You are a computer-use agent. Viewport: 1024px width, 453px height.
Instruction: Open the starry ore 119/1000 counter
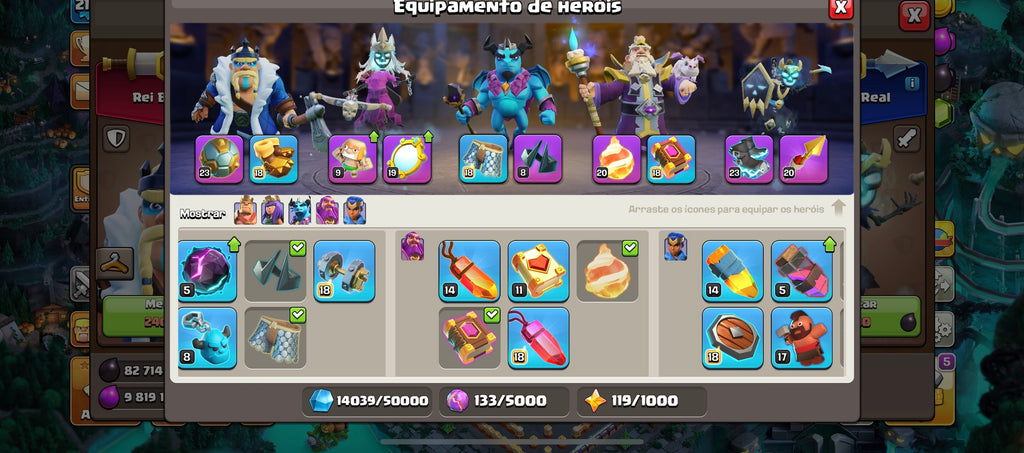click(642, 401)
